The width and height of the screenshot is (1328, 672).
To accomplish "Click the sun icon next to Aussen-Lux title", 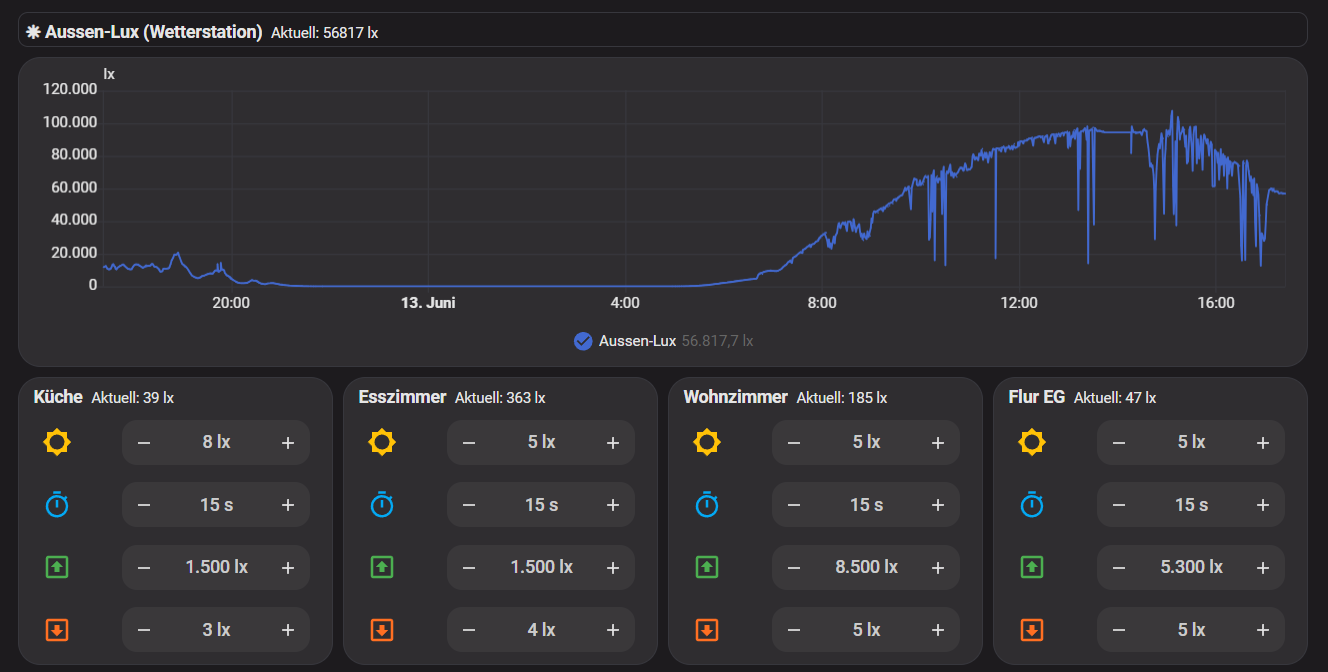I will pos(33,32).
